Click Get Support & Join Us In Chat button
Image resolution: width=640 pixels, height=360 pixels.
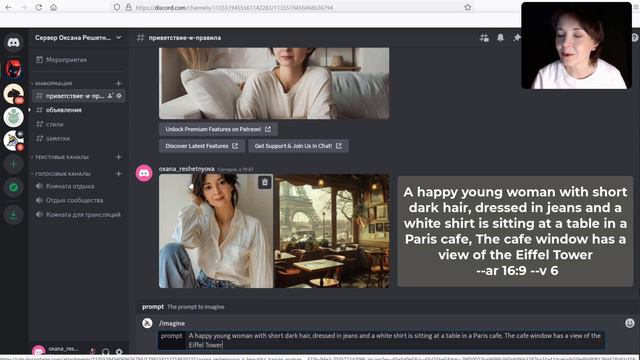[x=298, y=146]
